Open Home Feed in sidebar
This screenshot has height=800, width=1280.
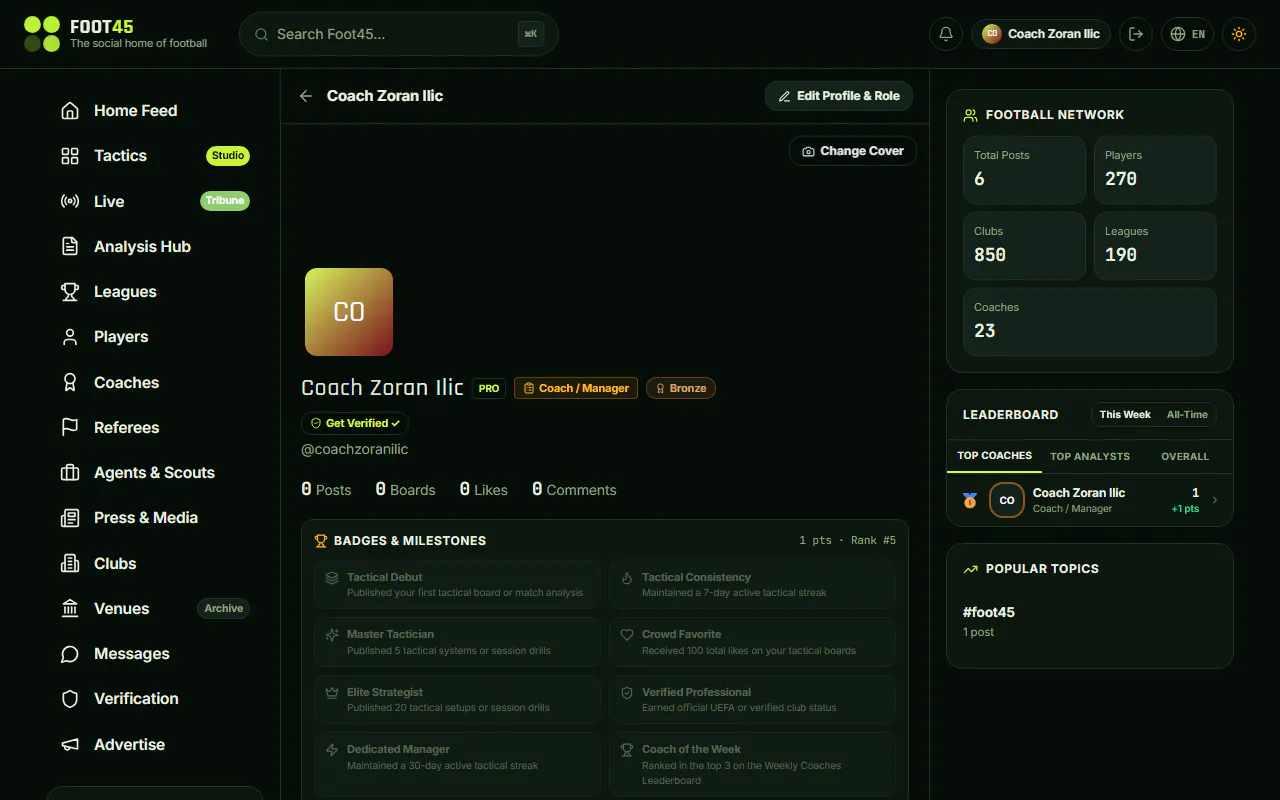tap(155, 111)
